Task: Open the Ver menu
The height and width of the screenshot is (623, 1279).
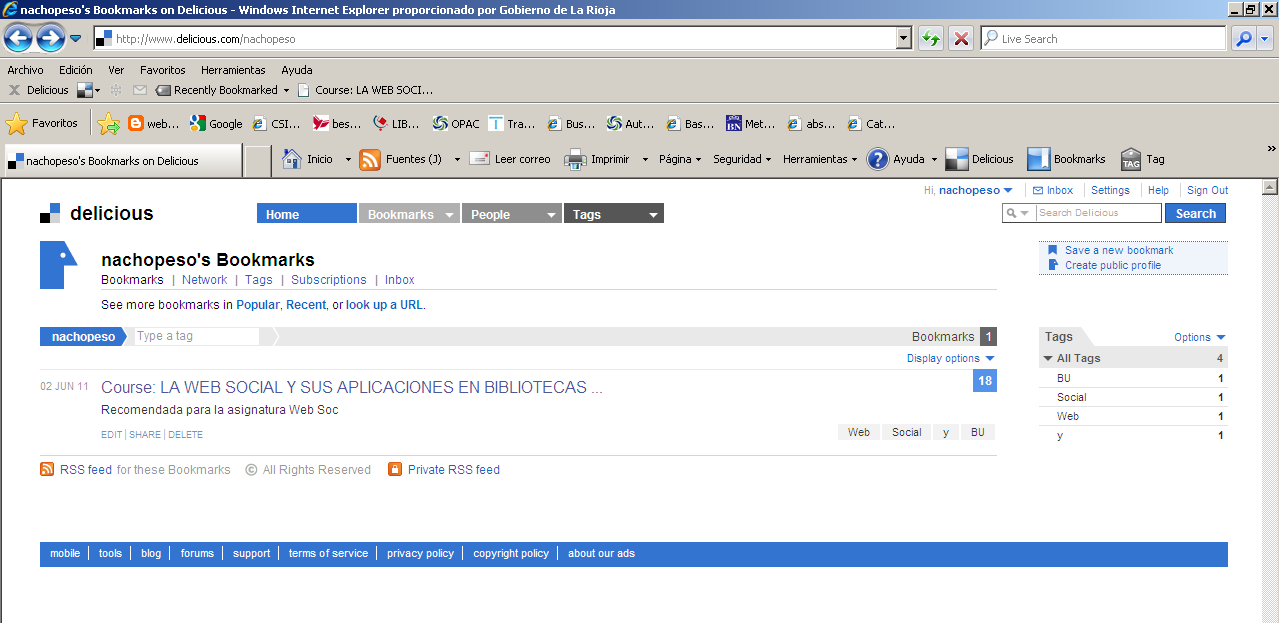Action: (x=116, y=70)
